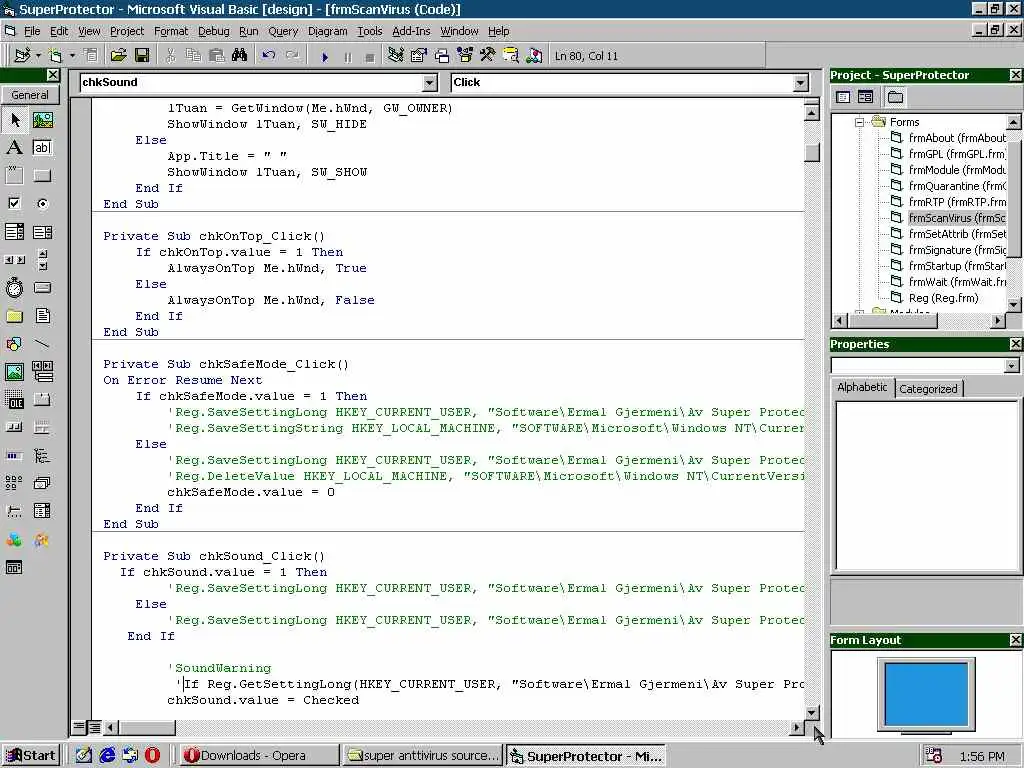Select the OptionButton control in the toolbox
Screen dimensions: 1024x768
click(x=42, y=203)
